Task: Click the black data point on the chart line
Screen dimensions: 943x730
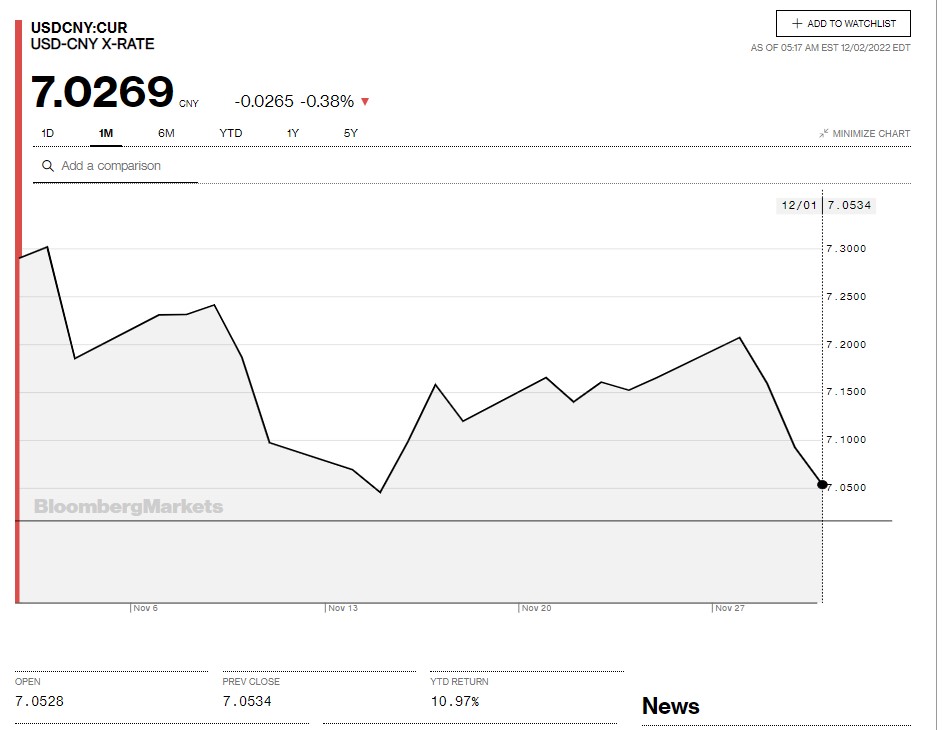Action: 822,484
